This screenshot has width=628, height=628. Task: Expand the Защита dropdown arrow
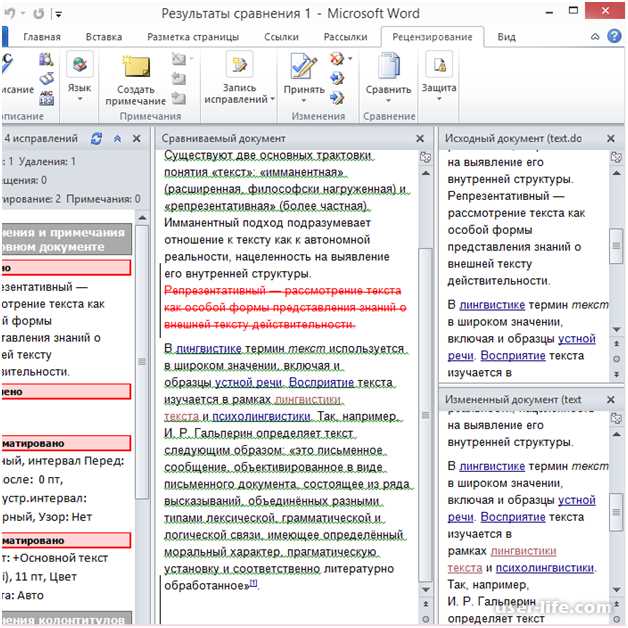(439, 99)
